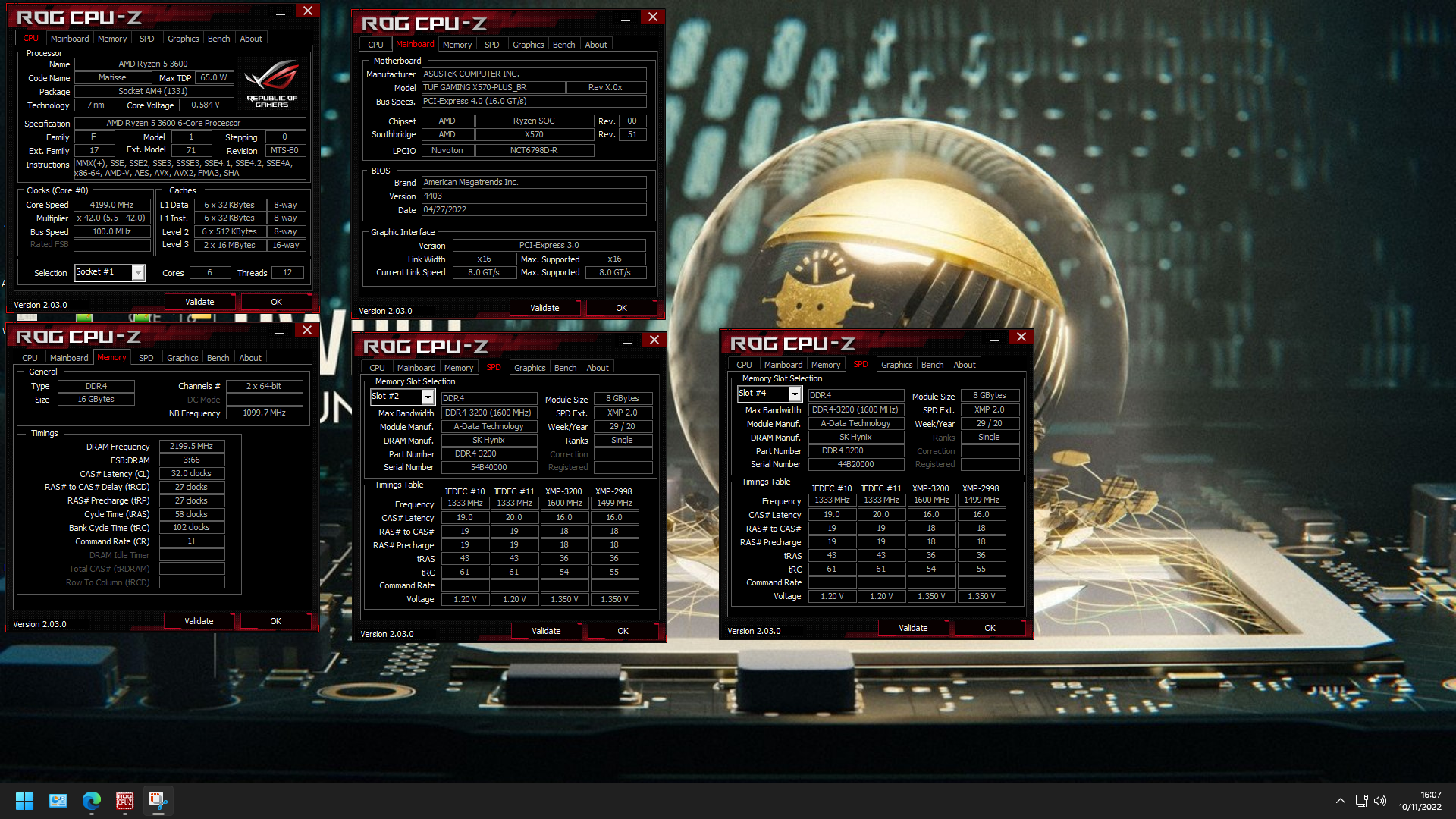Click OK in the Slot #4 window
Screen dimensions: 1456x819
pyautogui.click(x=990, y=628)
